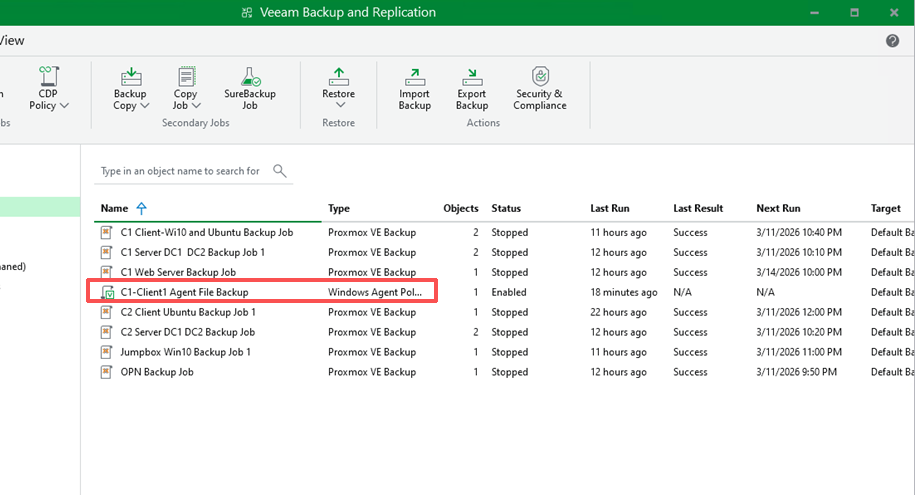The image size is (915, 495).
Task: Click the Veeam app icon in title bar
Action: point(247,12)
